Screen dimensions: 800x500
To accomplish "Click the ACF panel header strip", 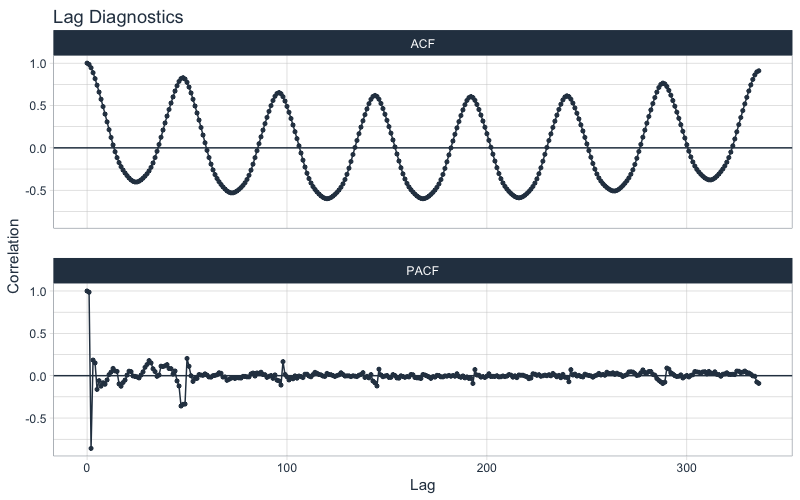I will [x=422, y=43].
